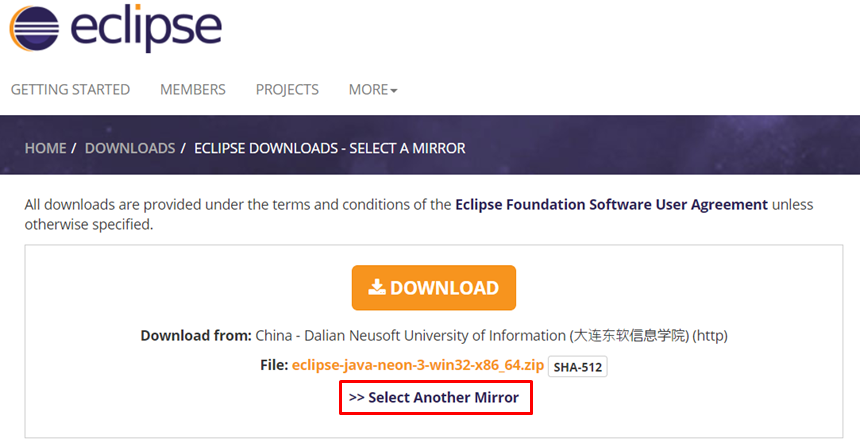Go to Downloads breadcrumb link
The height and width of the screenshot is (447, 860).
(x=130, y=148)
